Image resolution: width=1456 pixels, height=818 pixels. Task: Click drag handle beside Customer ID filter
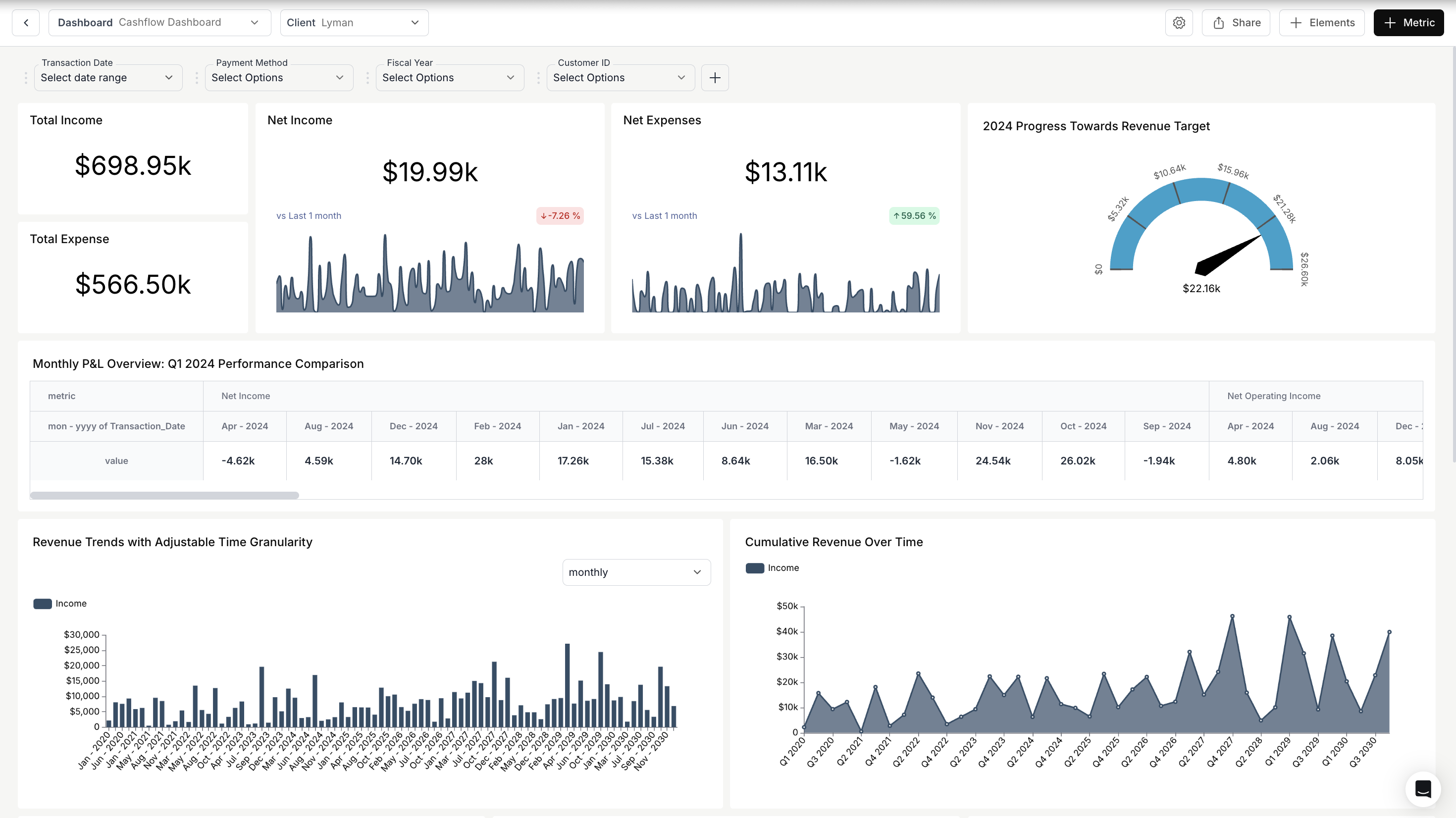pyautogui.click(x=538, y=78)
